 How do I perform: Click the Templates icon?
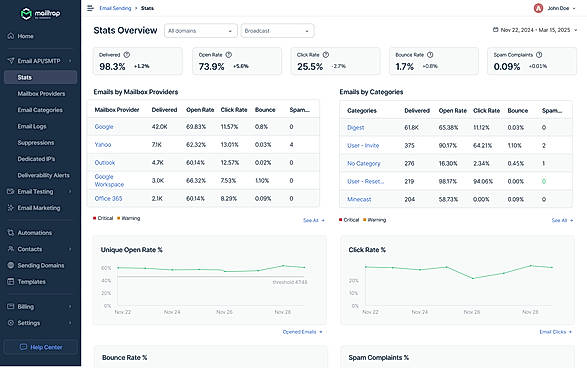click(x=10, y=282)
